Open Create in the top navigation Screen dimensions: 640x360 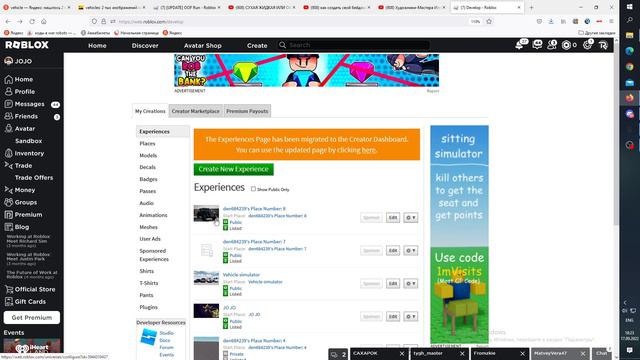click(x=257, y=46)
